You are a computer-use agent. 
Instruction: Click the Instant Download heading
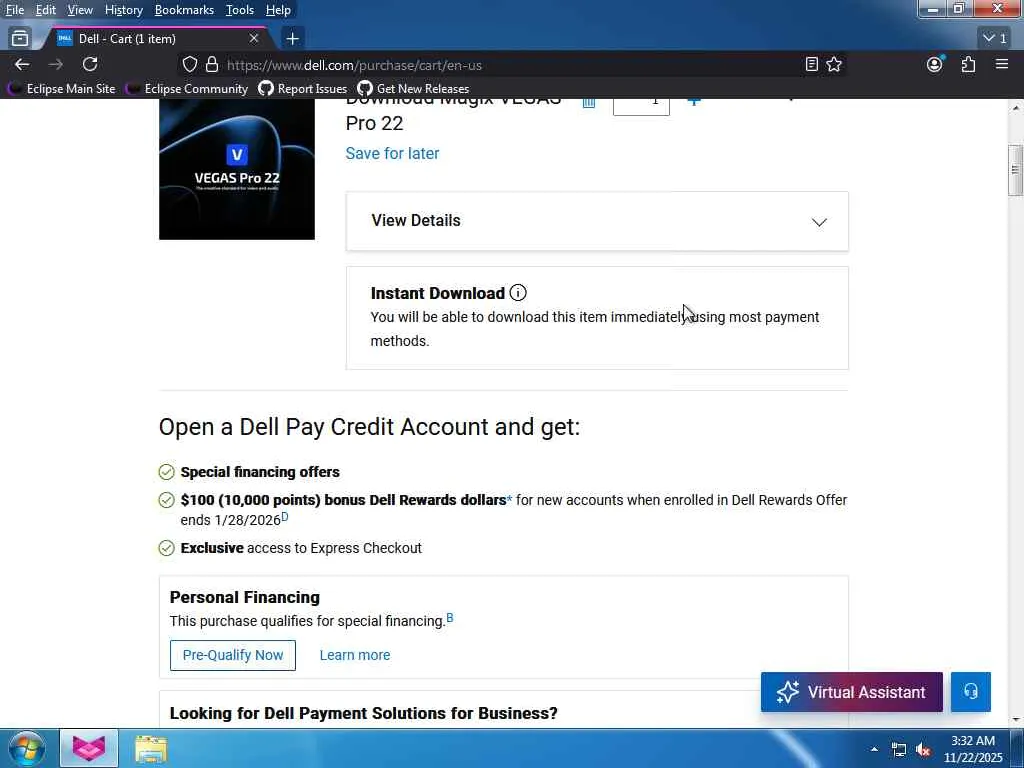pos(438,293)
